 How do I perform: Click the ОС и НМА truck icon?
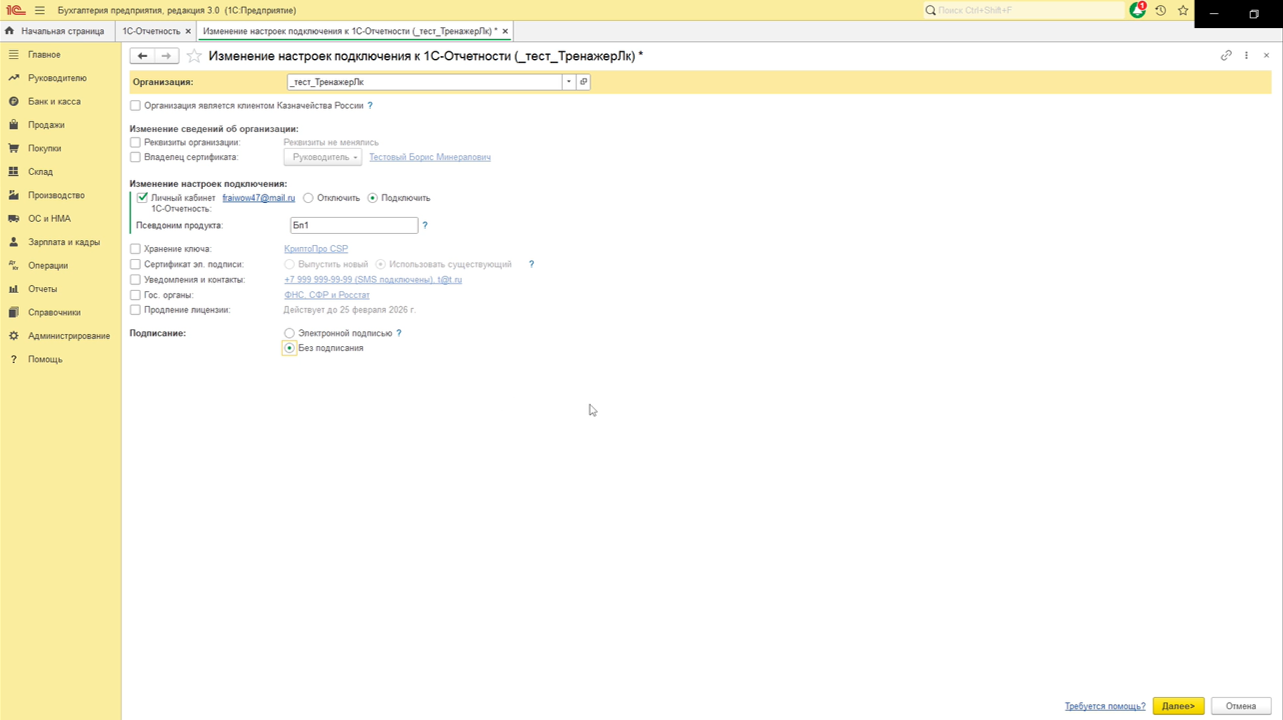(x=13, y=218)
